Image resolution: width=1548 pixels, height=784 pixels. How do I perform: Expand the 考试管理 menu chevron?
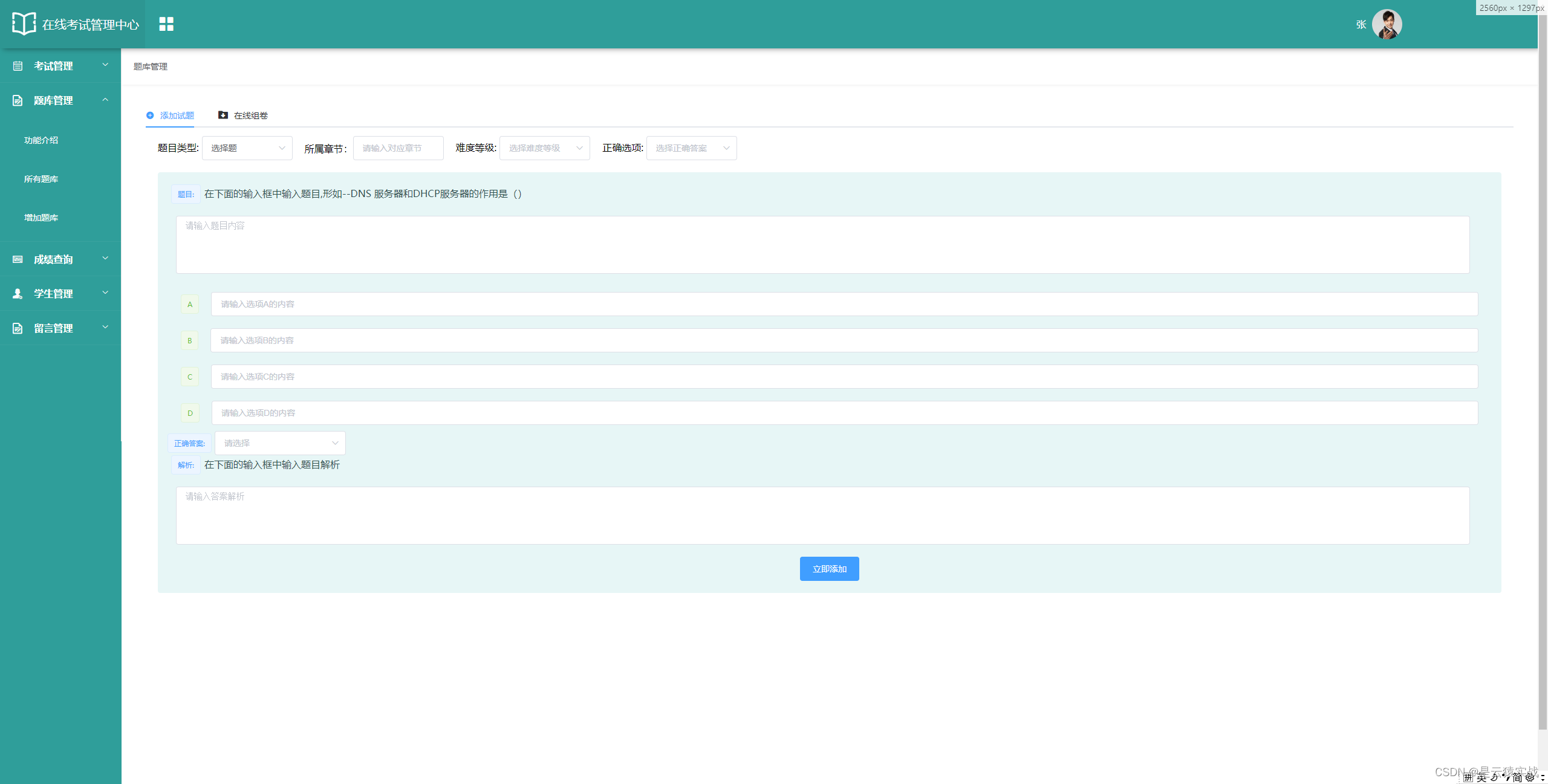coord(105,65)
